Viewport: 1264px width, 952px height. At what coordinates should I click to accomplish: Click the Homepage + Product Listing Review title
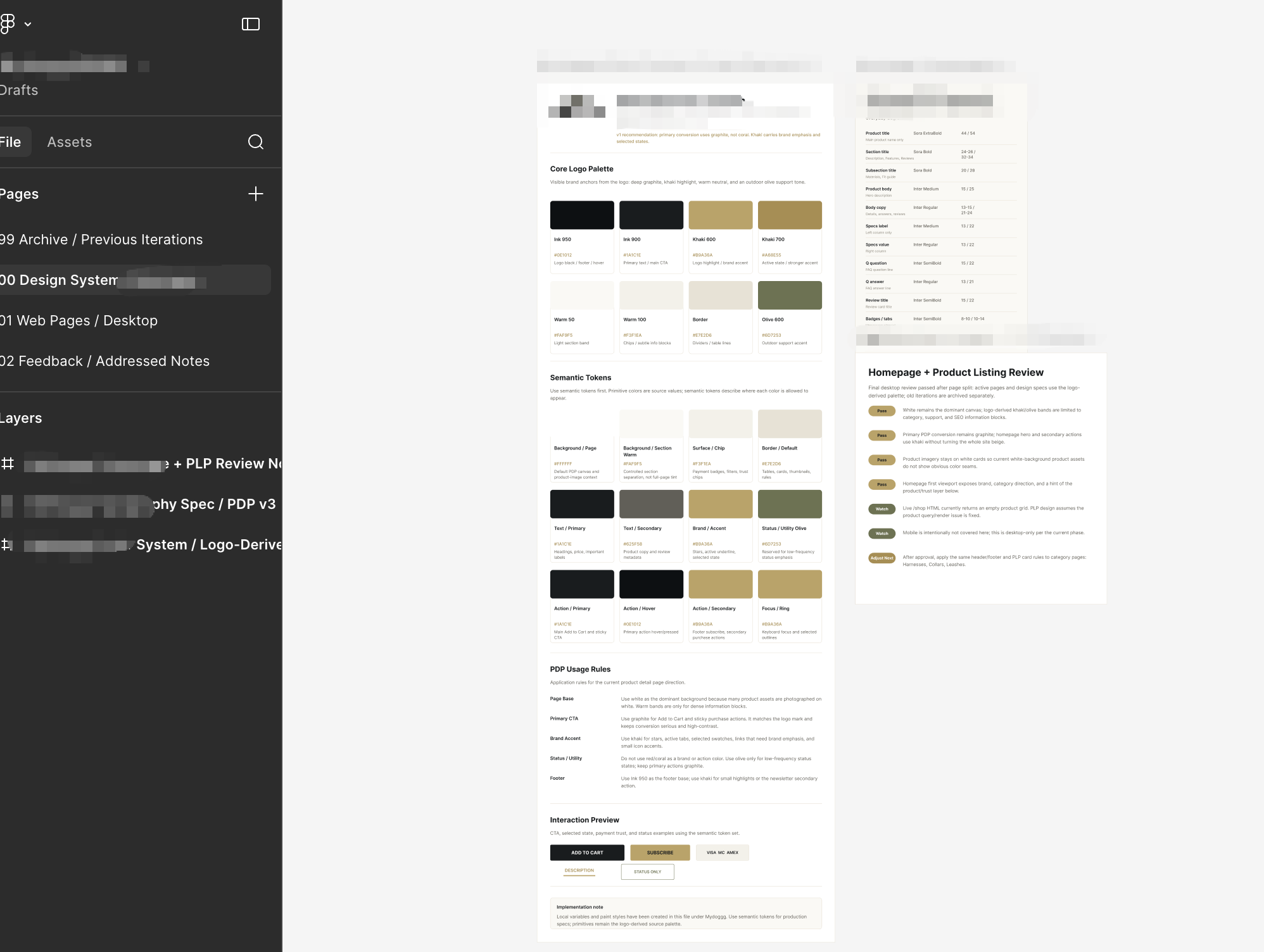956,372
